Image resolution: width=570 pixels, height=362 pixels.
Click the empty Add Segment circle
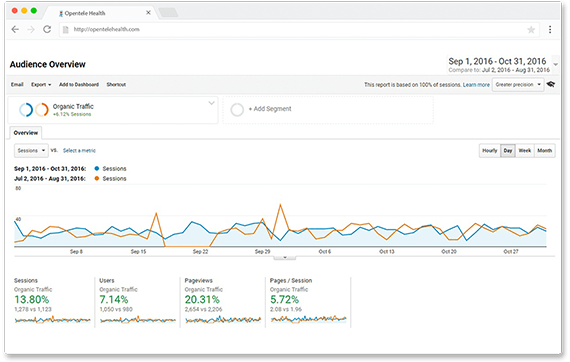237,109
